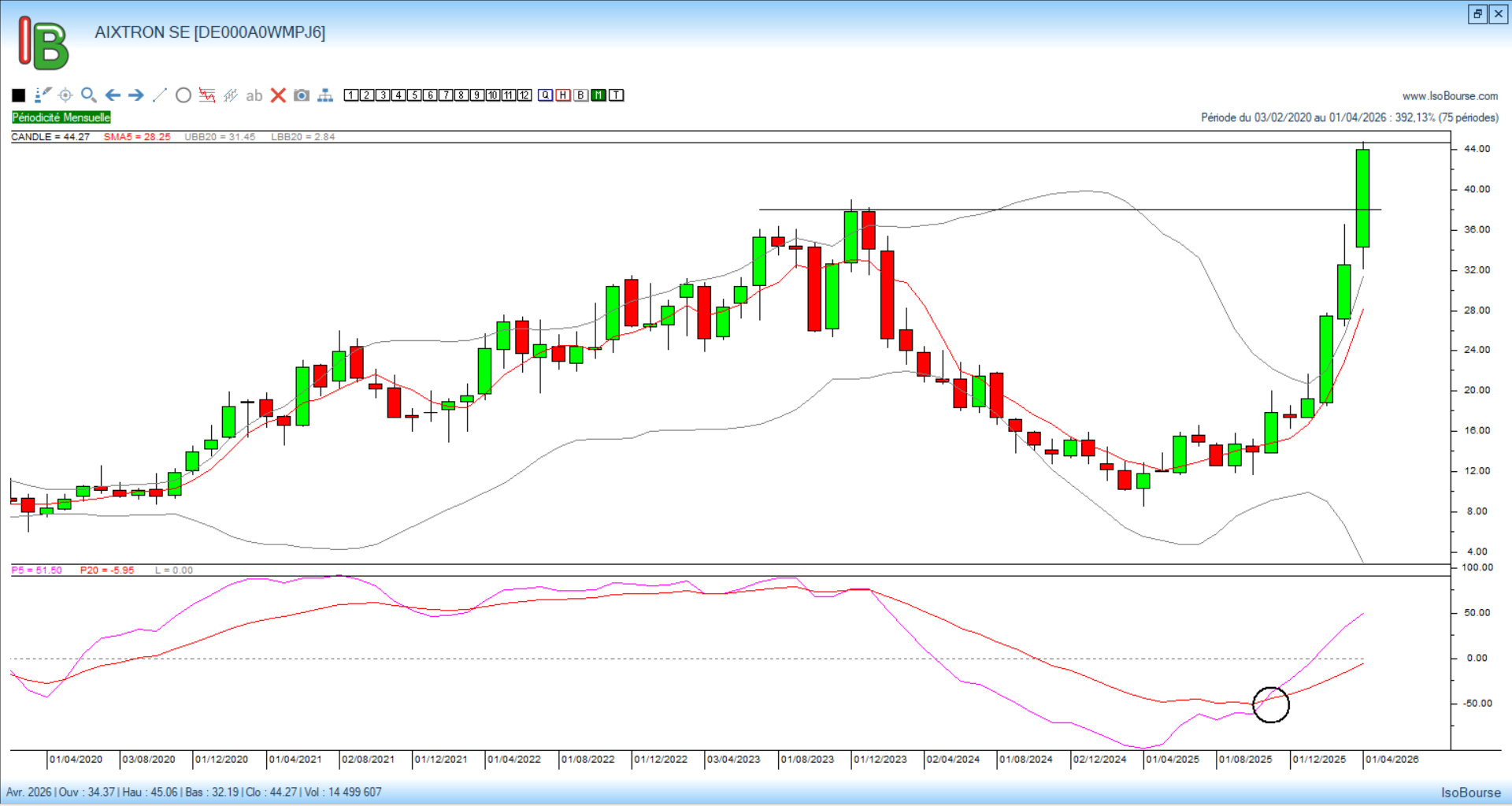Click the black square color icon

coord(19,95)
